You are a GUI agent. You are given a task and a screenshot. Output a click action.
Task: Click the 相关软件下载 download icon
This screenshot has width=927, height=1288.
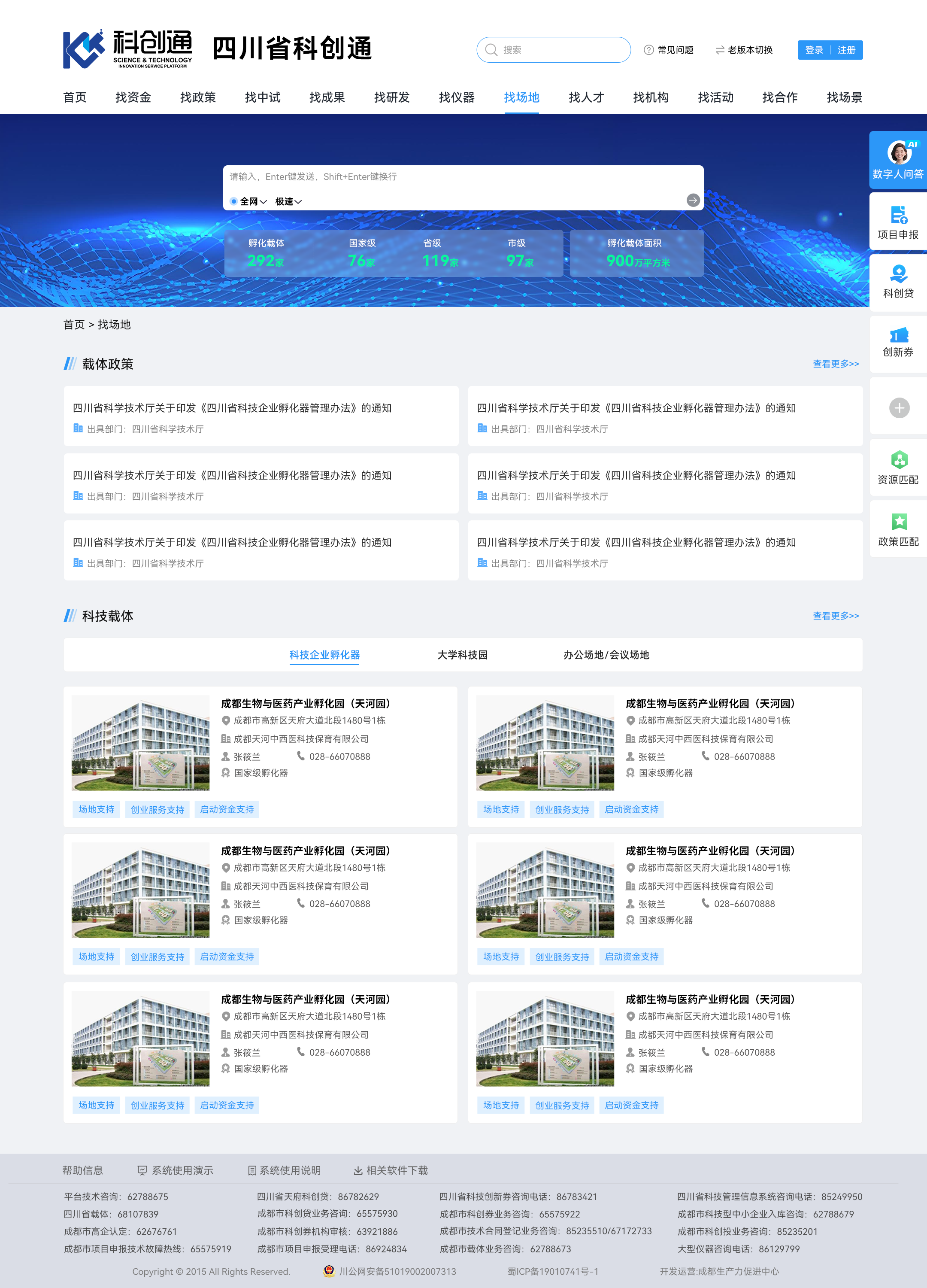tap(358, 1170)
